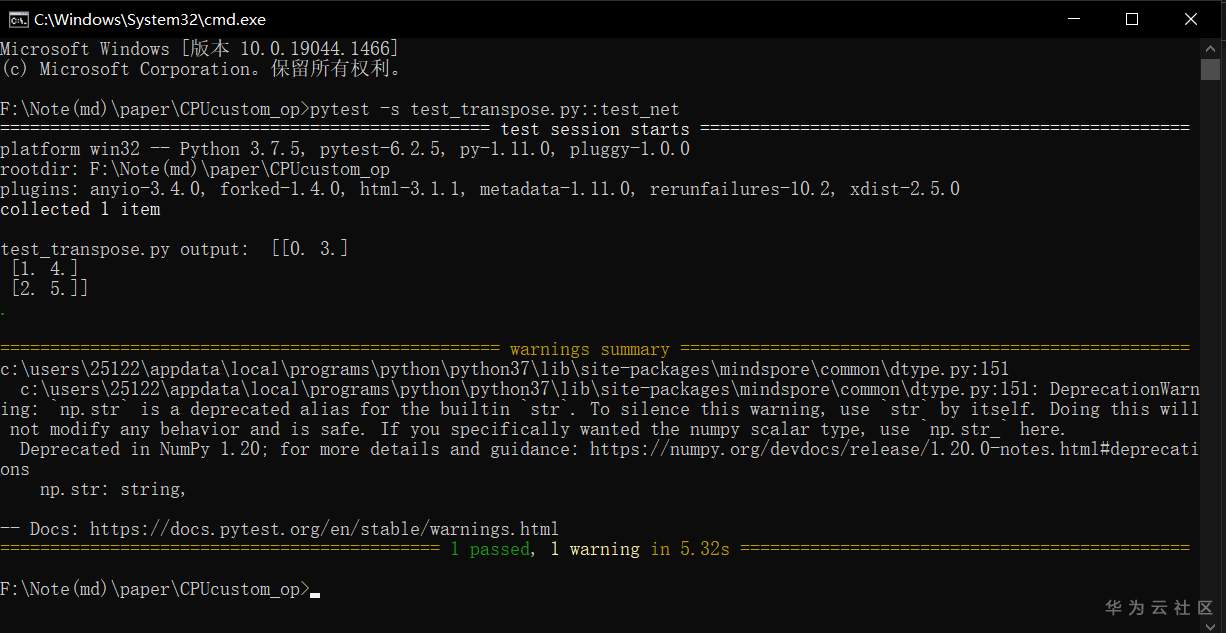Maximize the command prompt window
The height and width of the screenshot is (633, 1226).
[x=1132, y=19]
